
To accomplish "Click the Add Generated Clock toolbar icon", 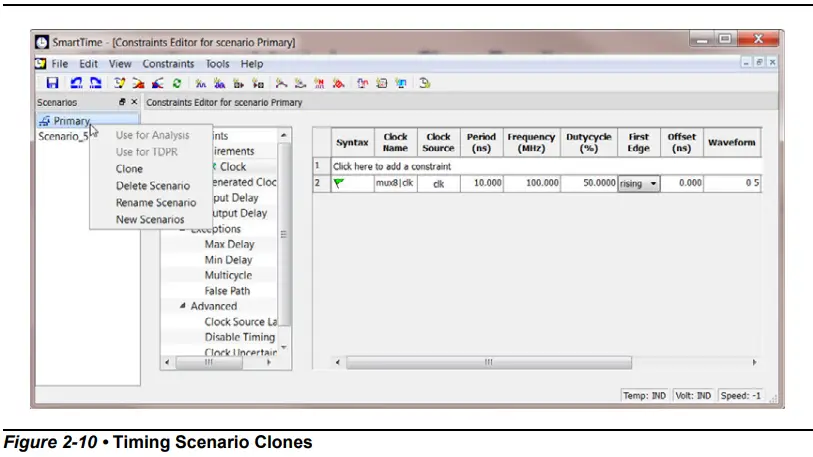I will point(219,83).
